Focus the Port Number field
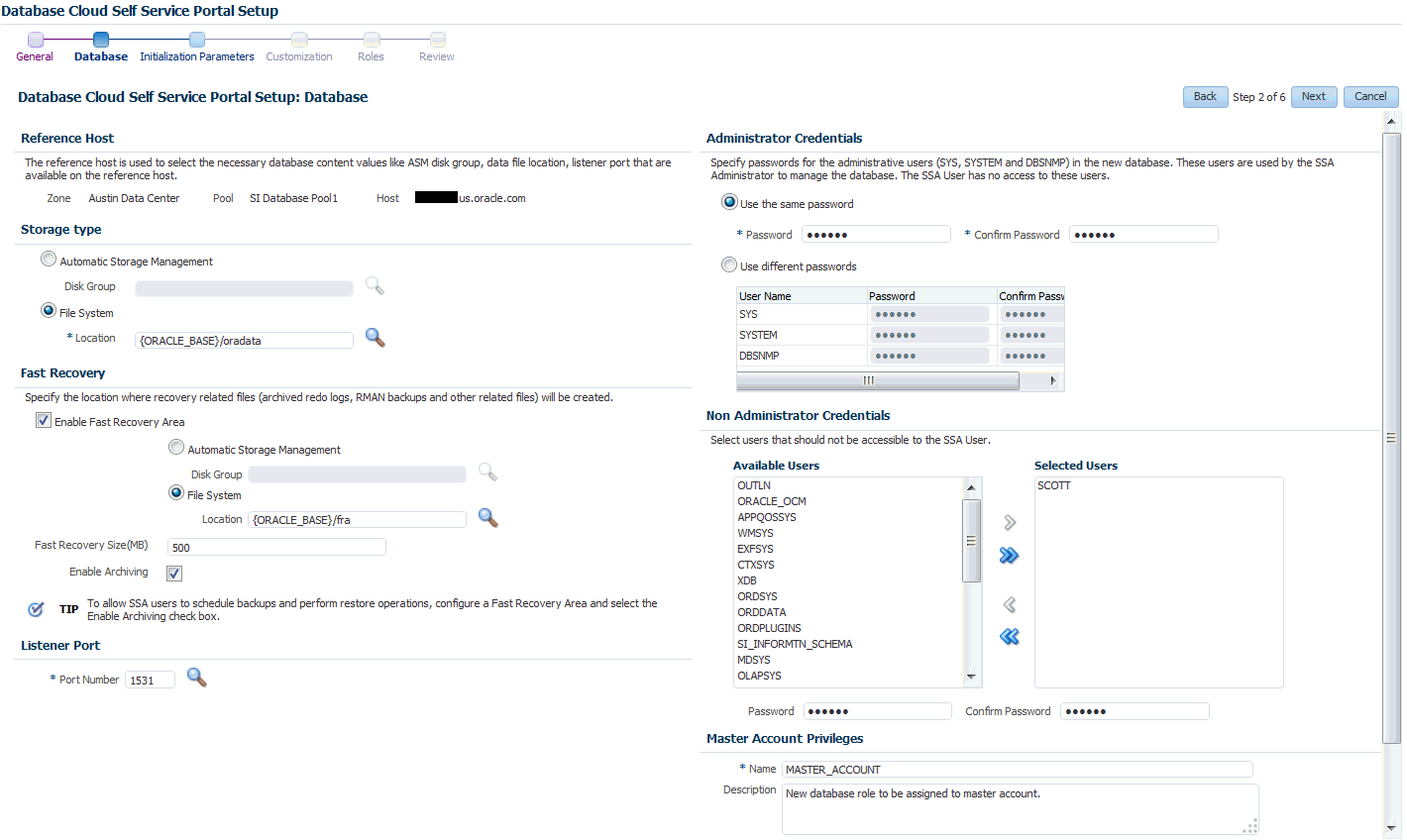This screenshot has width=1407, height=840. click(x=151, y=681)
